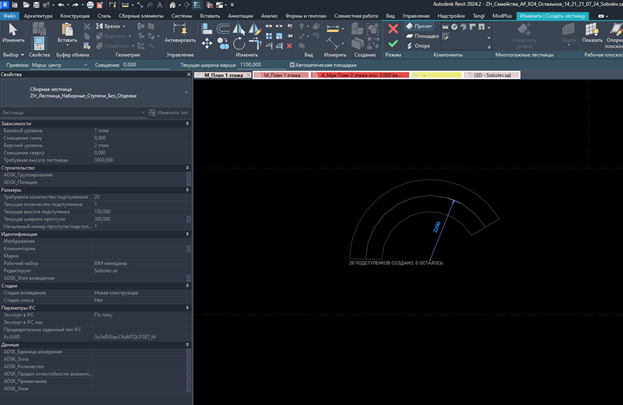The image size is (623, 405).
Task: Switch to the Конструкция ribbon tab
Action: pyautogui.click(x=75, y=16)
